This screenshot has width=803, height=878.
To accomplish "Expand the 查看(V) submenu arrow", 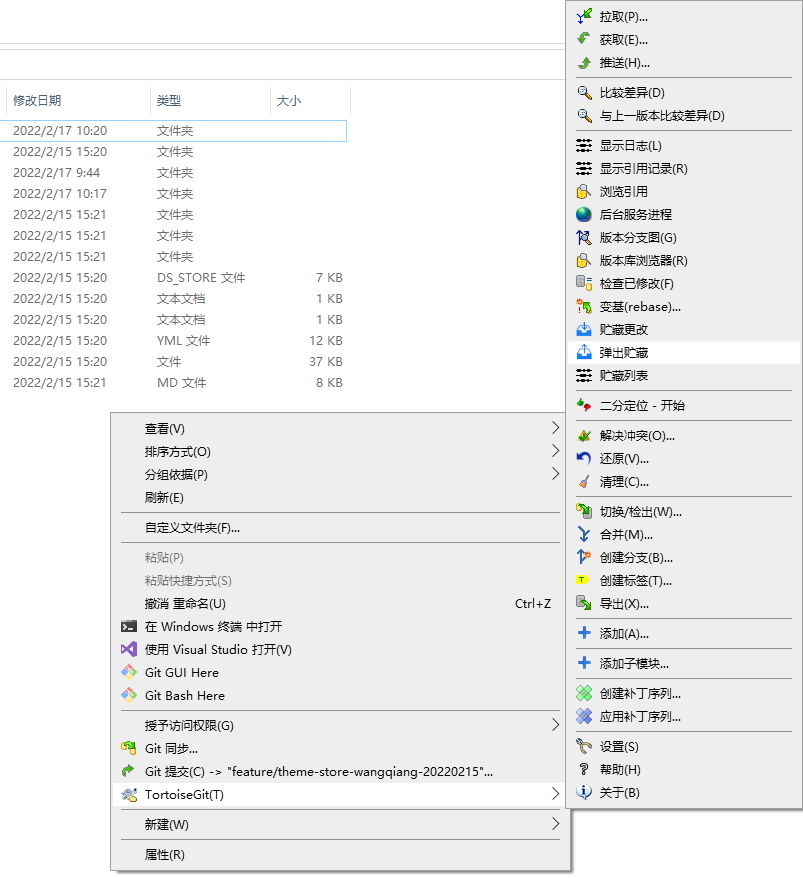I will [x=555, y=428].
